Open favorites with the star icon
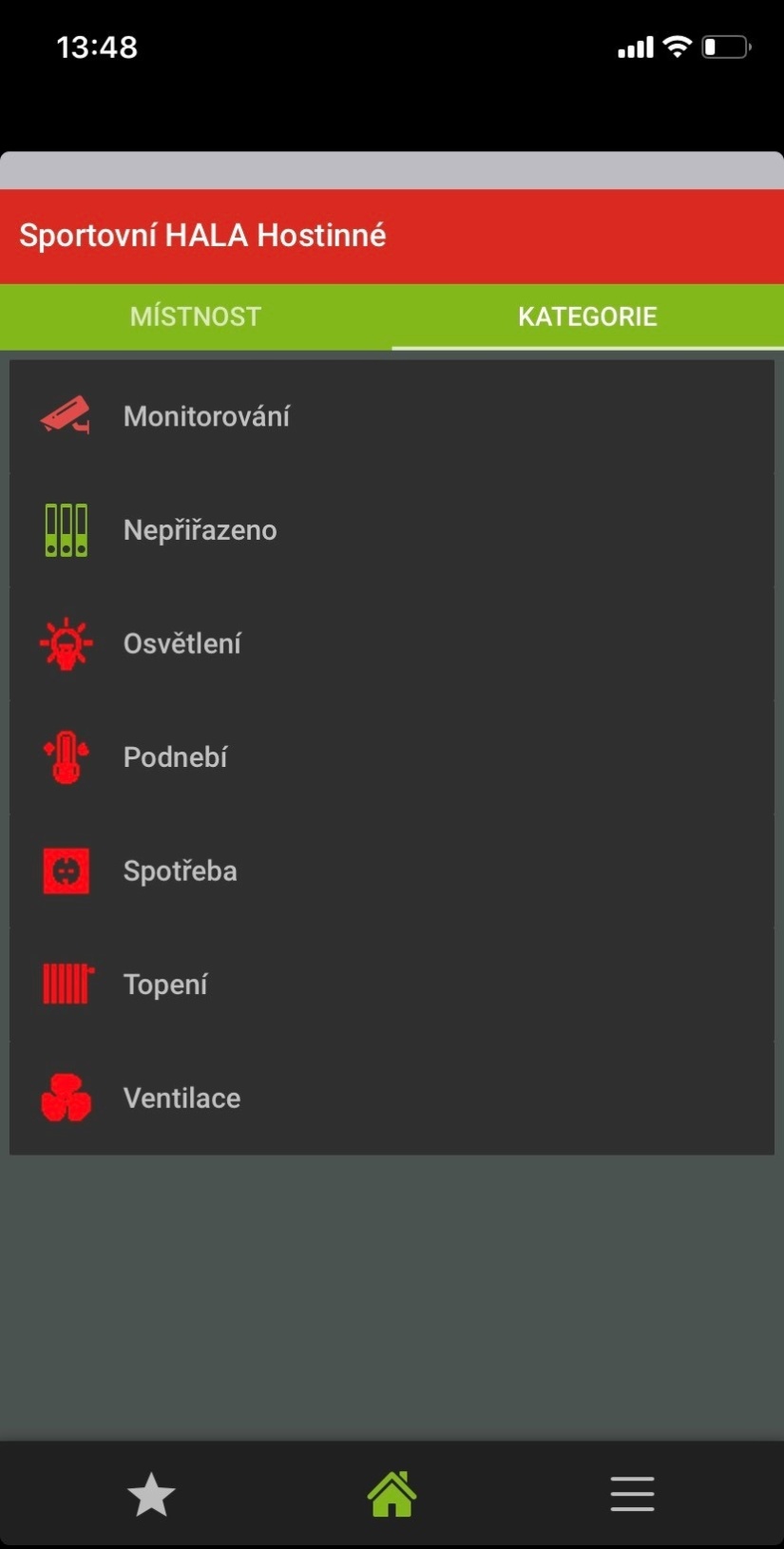 151,1494
